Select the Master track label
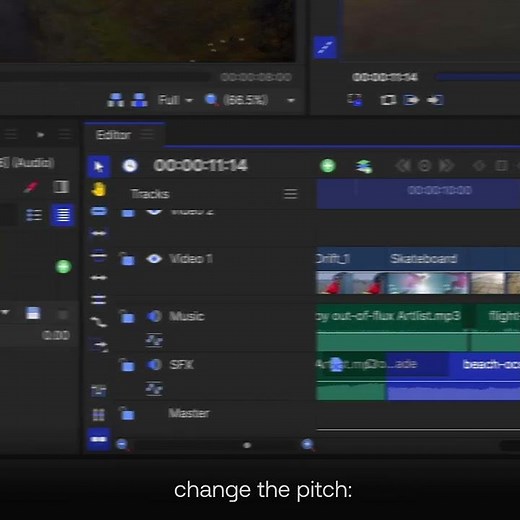 (189, 413)
